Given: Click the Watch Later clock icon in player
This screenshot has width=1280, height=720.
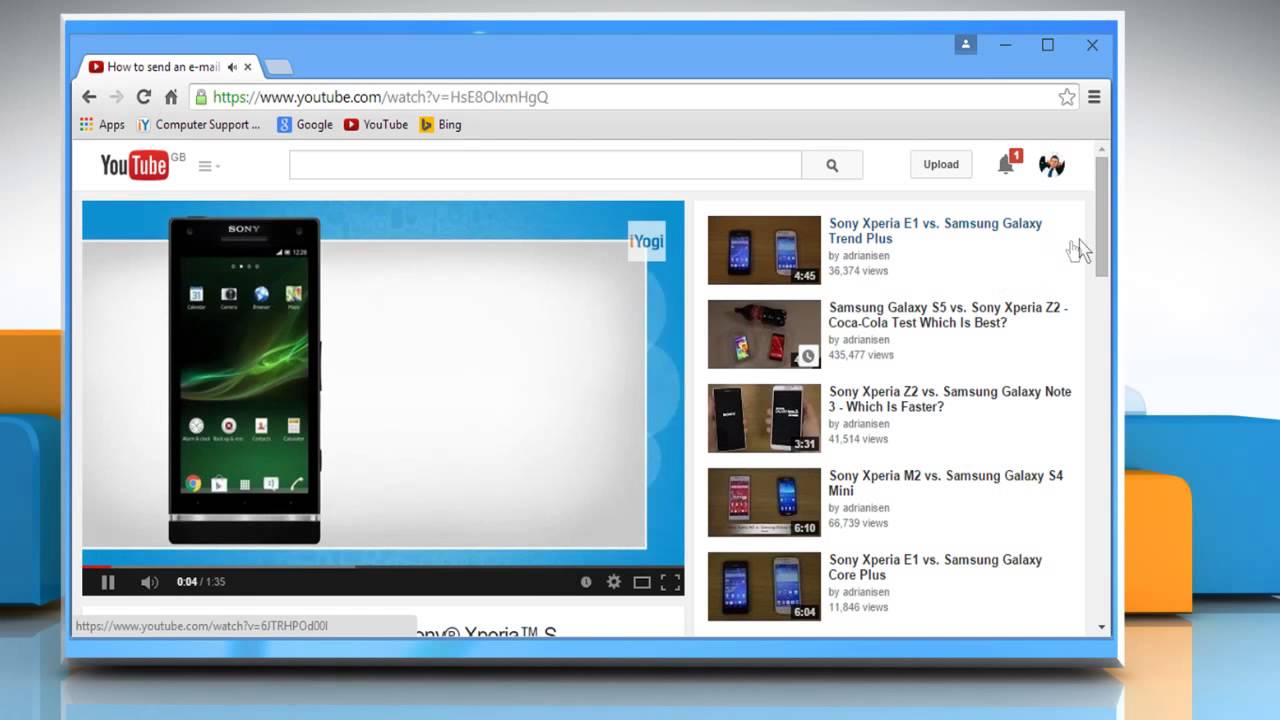Looking at the screenshot, I should [x=586, y=582].
